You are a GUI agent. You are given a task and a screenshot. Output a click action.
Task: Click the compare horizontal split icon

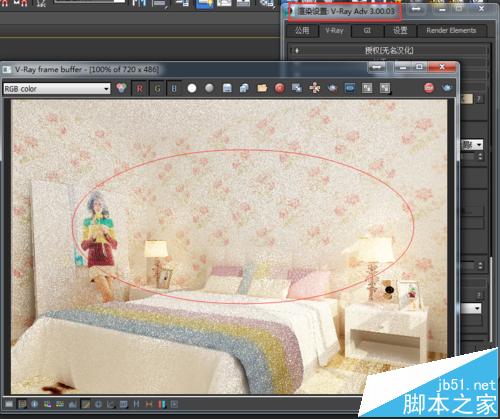pos(385,88)
